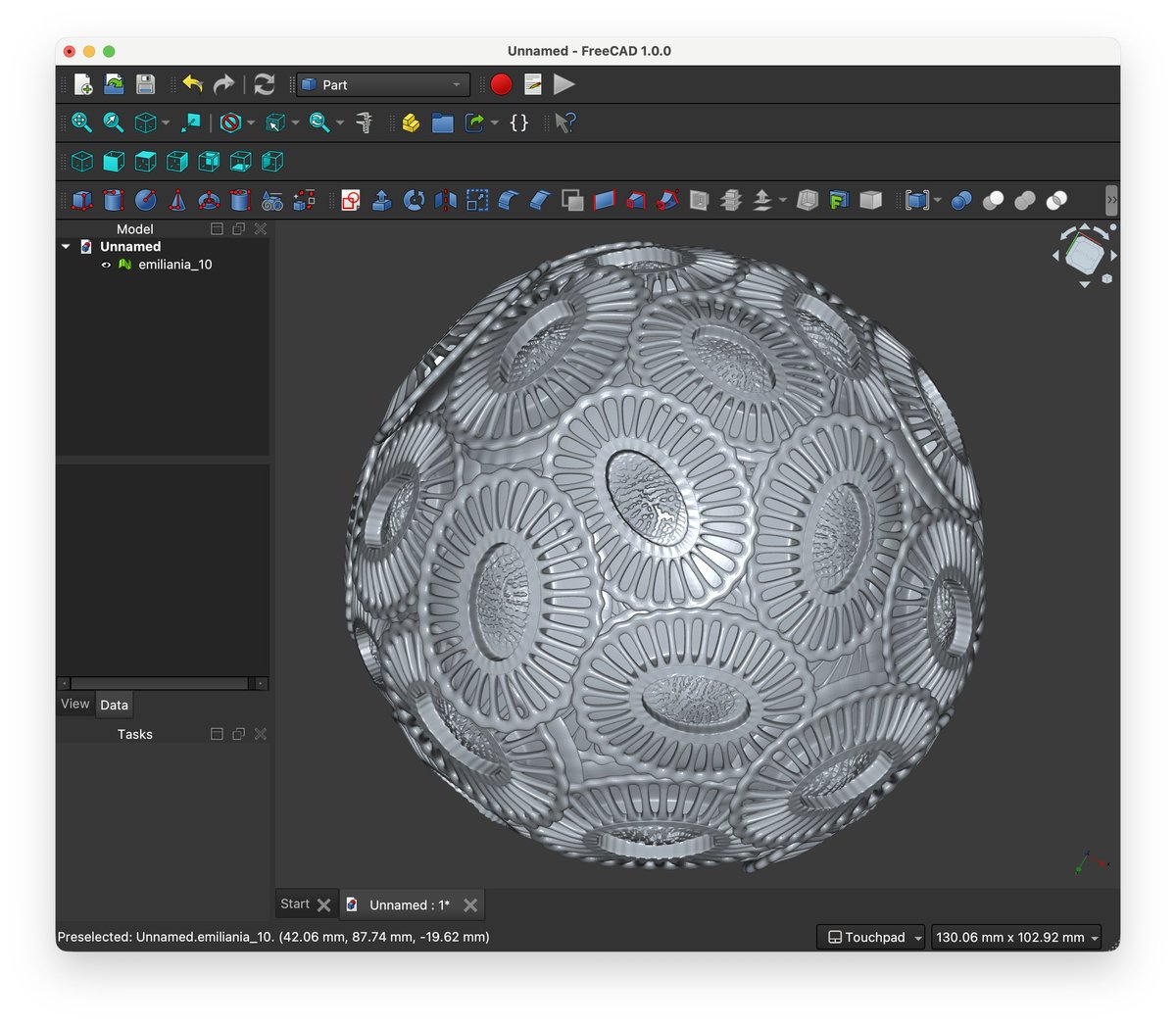The image size is (1176, 1025).
Task: Select the Boolean Cut tool
Action: coord(993,200)
